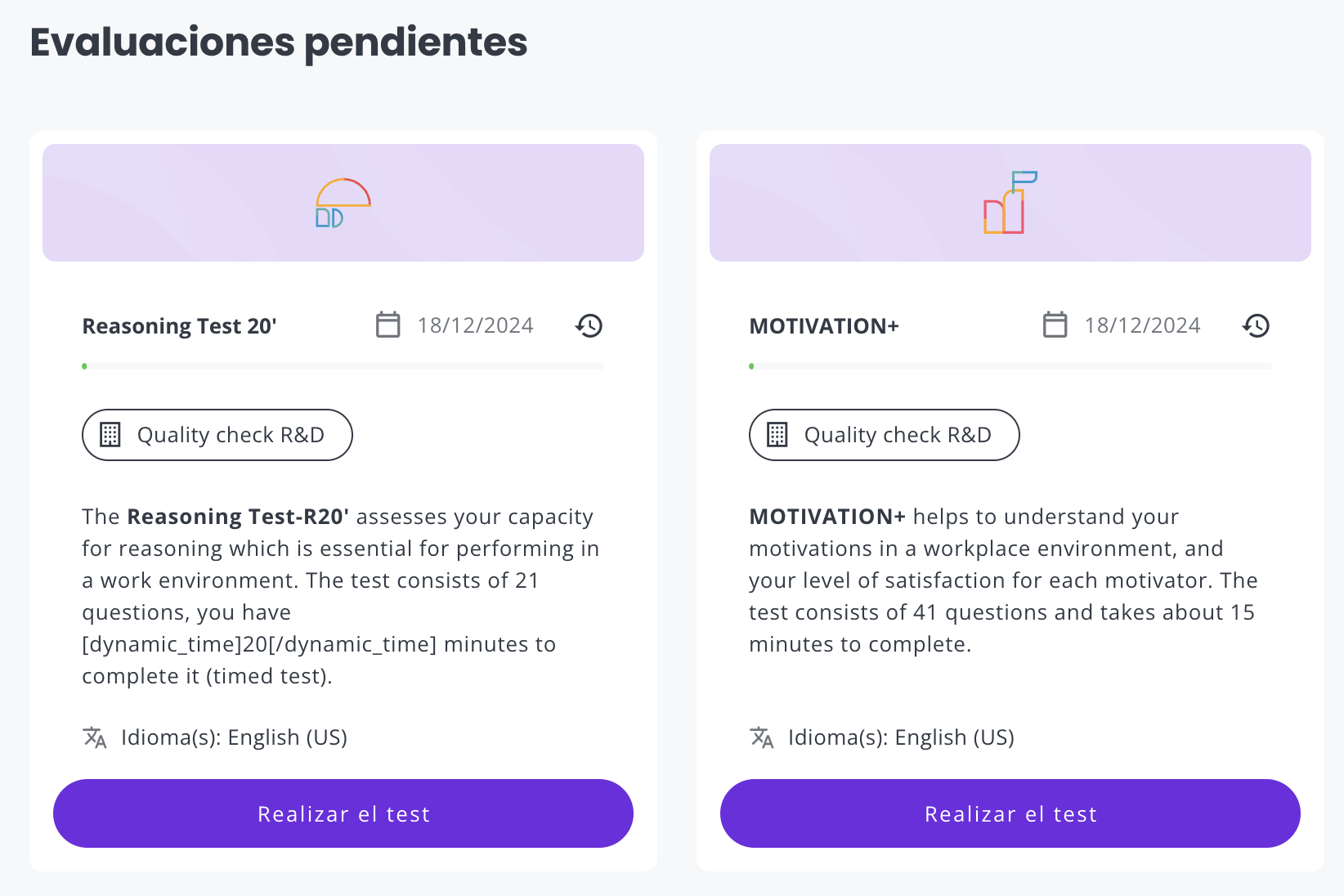Screen dimensions: 1344x896
Task: Click the calendar icon on MOTIVATION+ card
Action: [1055, 325]
